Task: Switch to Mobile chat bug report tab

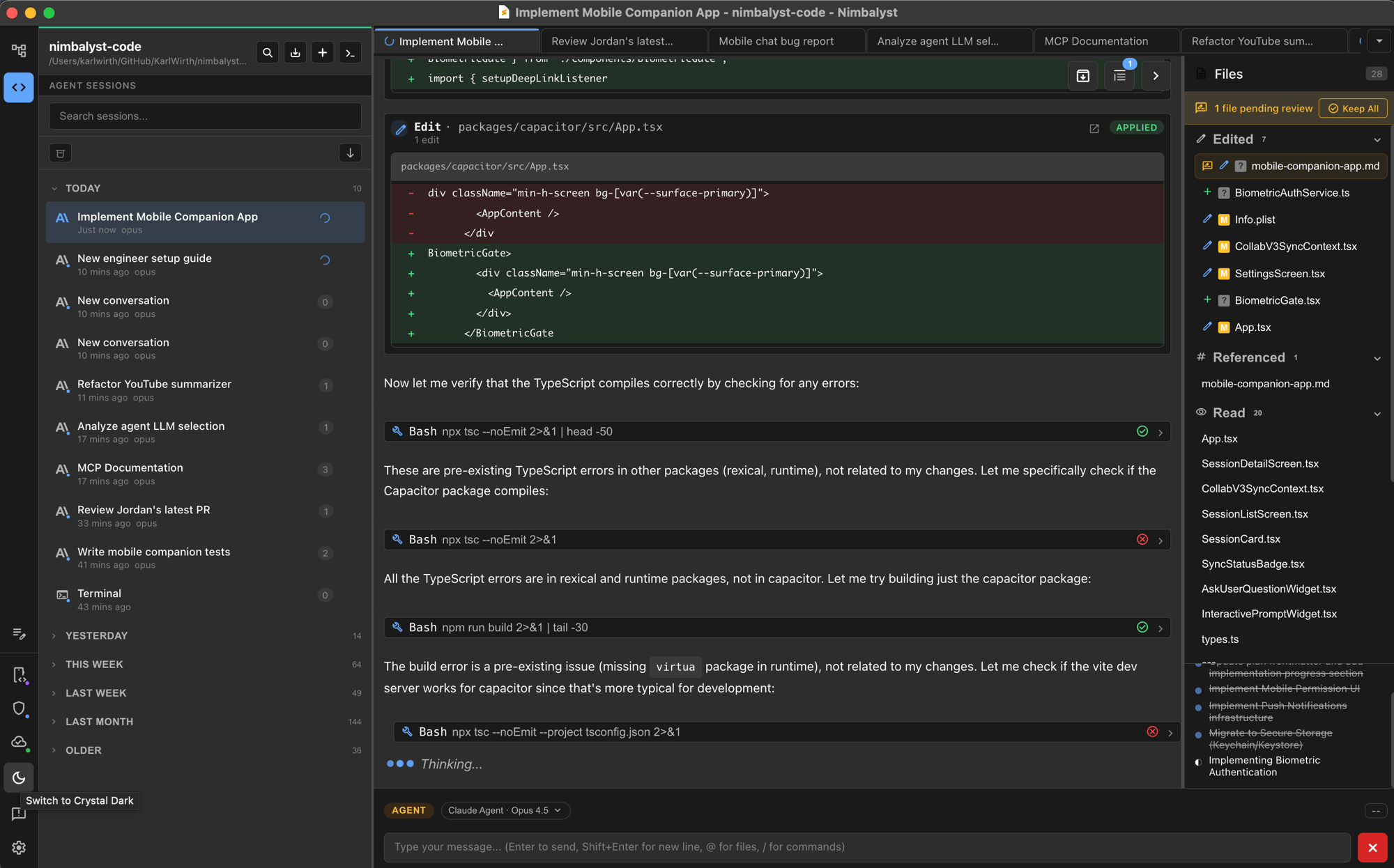Action: (776, 41)
